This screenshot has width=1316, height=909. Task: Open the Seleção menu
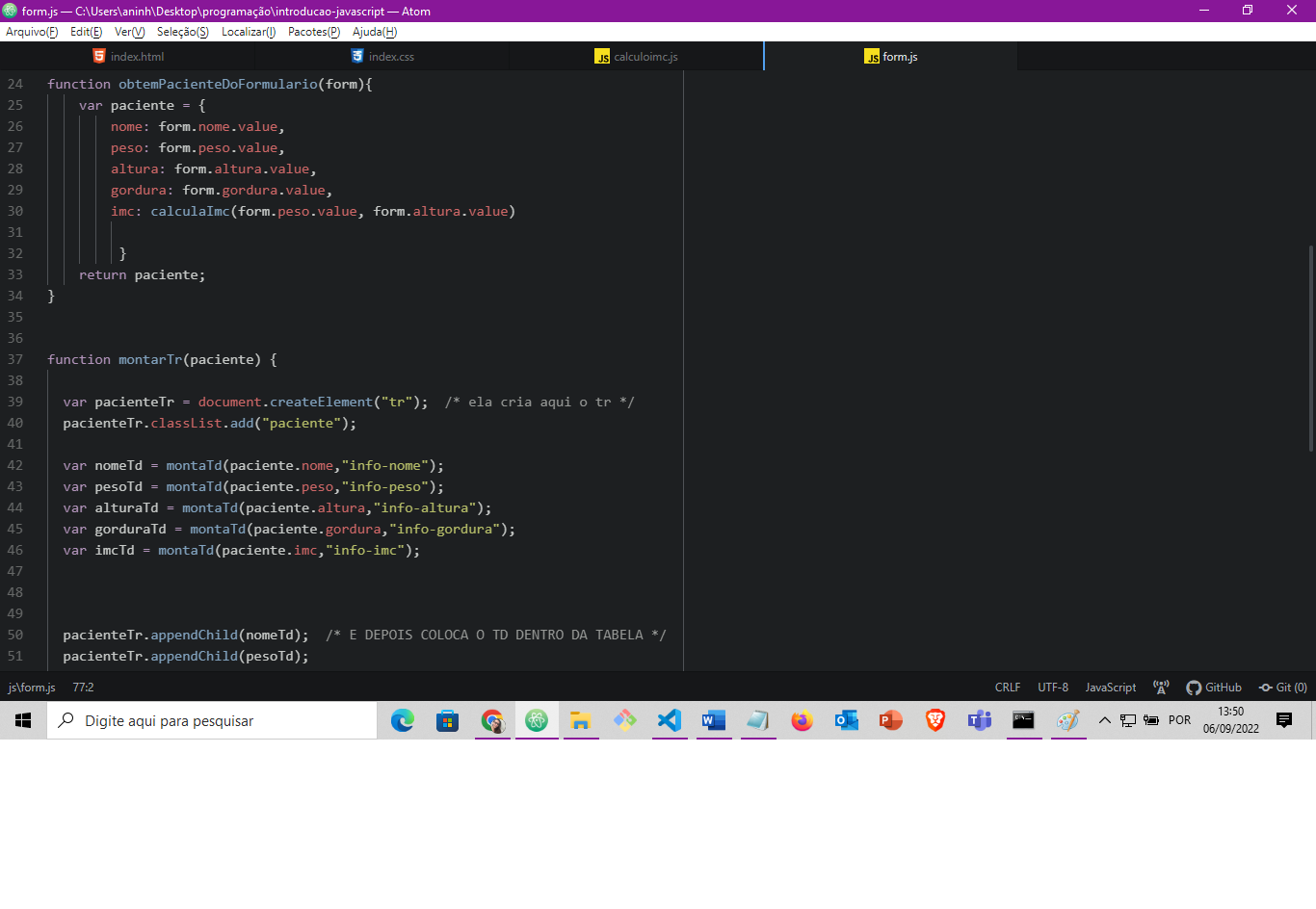[x=183, y=32]
